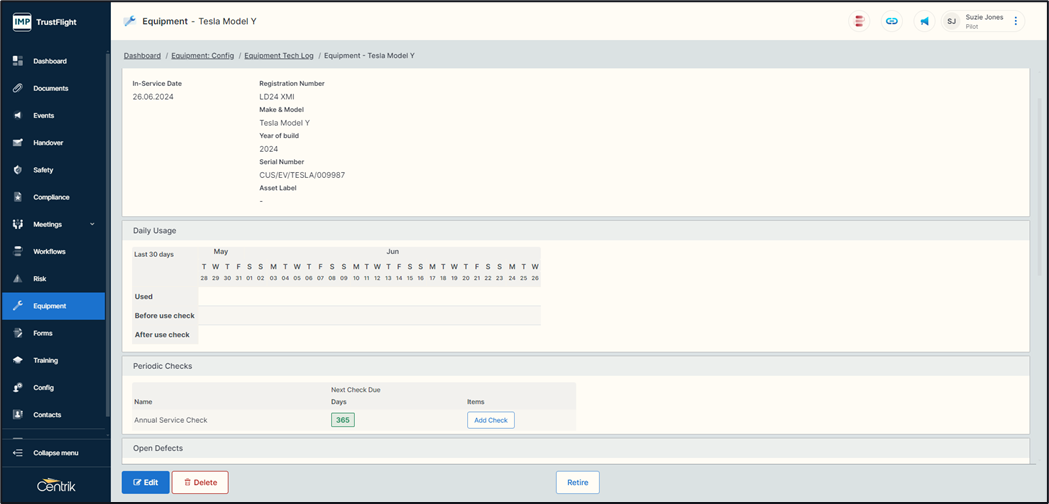The image size is (1049, 504).
Task: Click the Risk triangle icon
Action: pyautogui.click(x=18, y=278)
